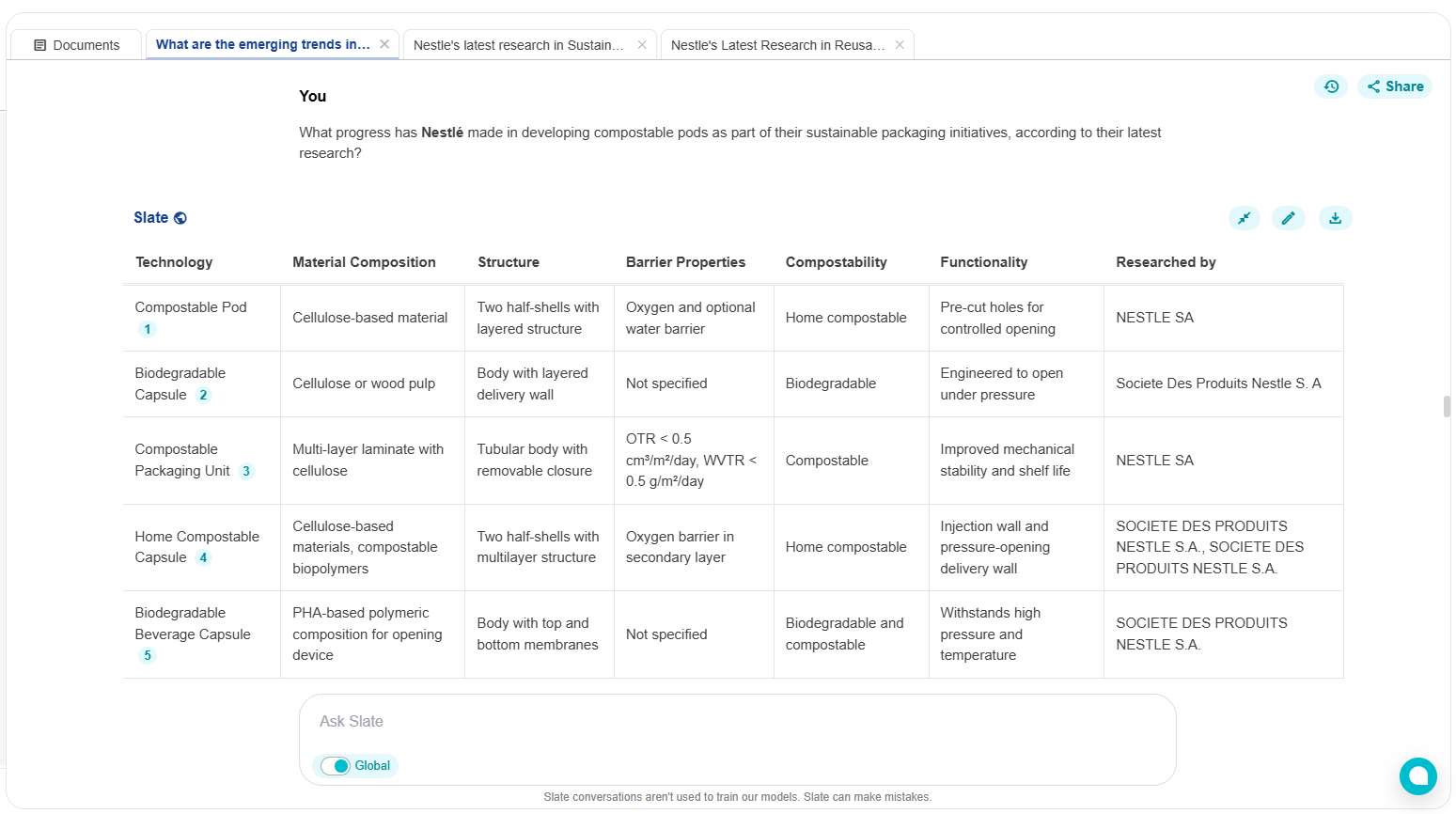Open citation 3 for Compostable Packaging Unit
Viewport: 1456px width, 814px height.
coord(246,471)
